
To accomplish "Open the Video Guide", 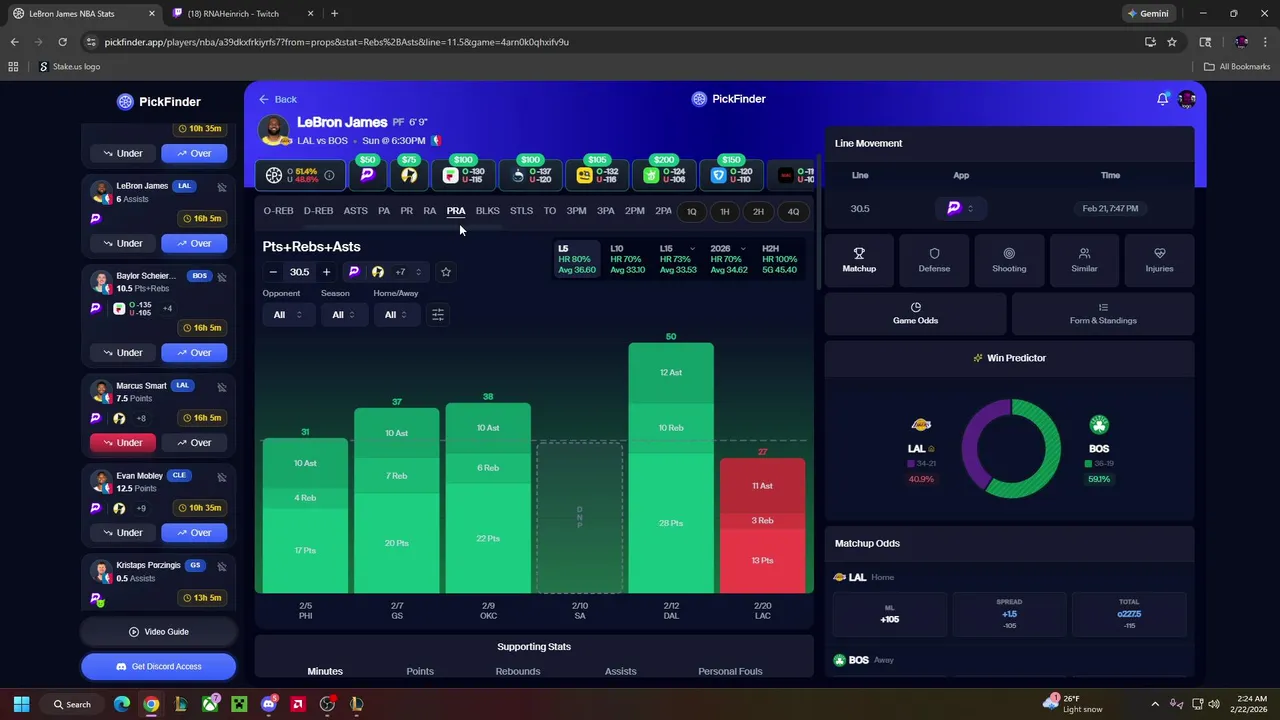I will tap(158, 632).
